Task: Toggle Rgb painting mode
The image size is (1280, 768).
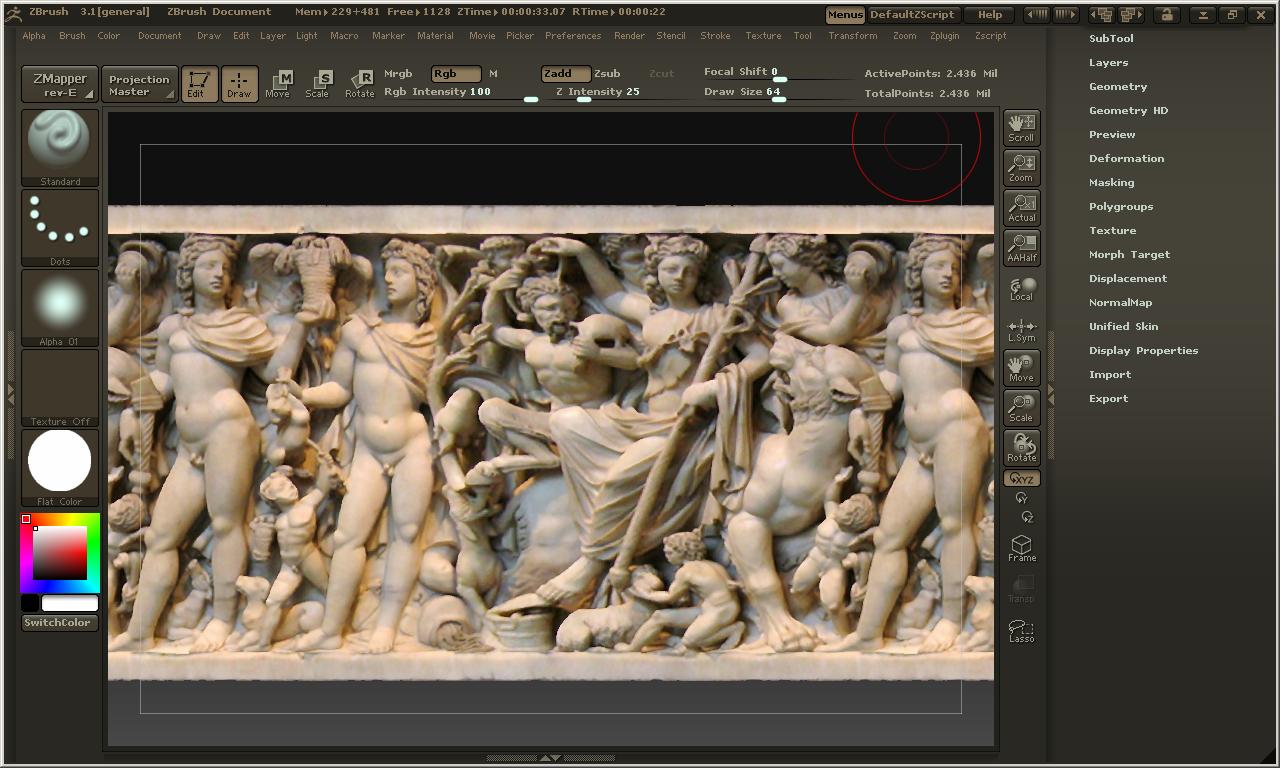Action: (456, 74)
